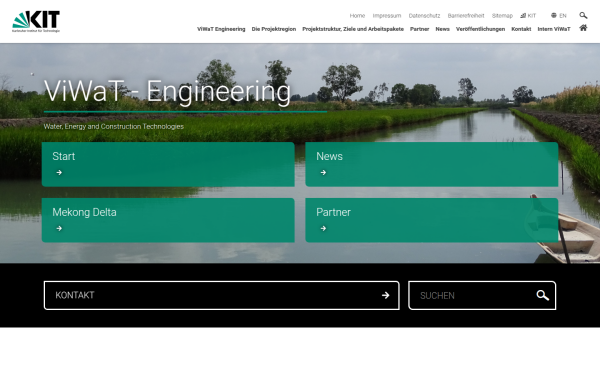Open the Barrierefreiheit link
Image resolution: width=600 pixels, height=375 pixels.
point(466,16)
